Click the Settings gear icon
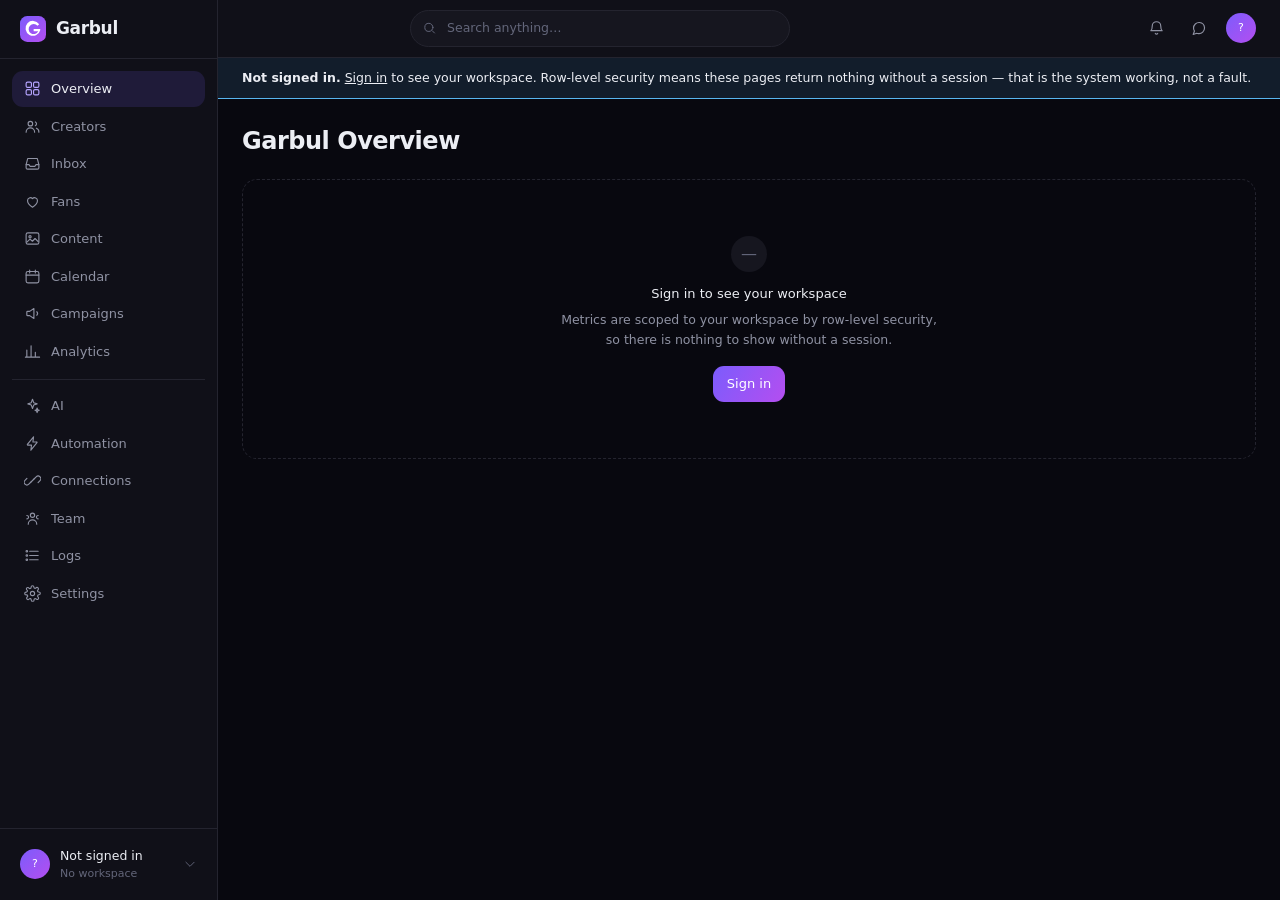1280x900 pixels. click(x=32, y=594)
